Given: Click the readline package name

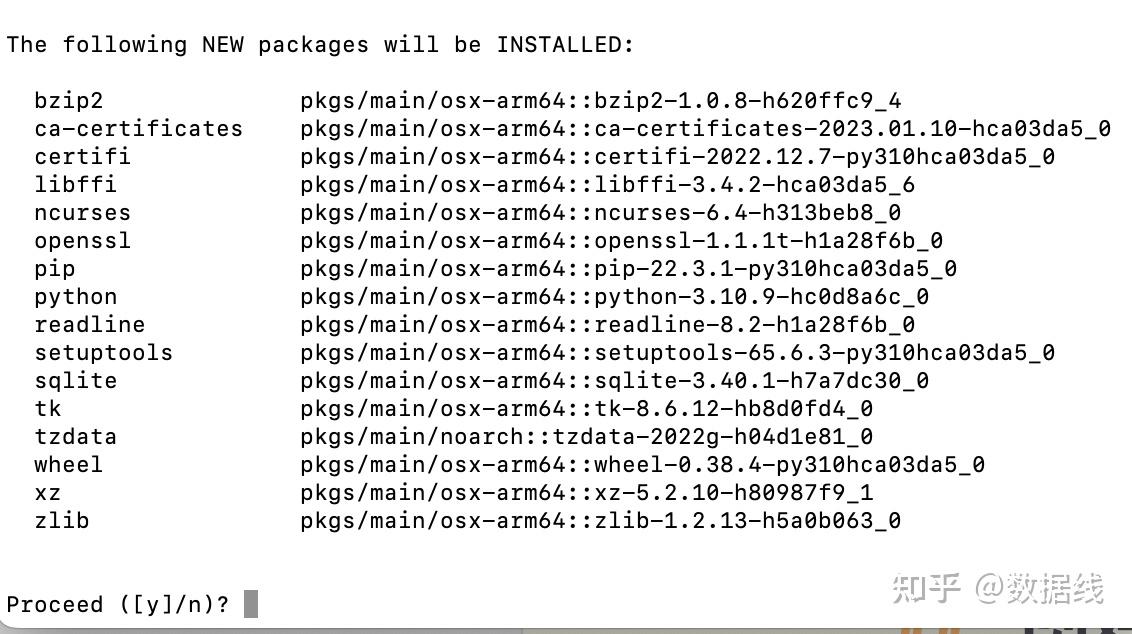Looking at the screenshot, I should click(89, 325).
